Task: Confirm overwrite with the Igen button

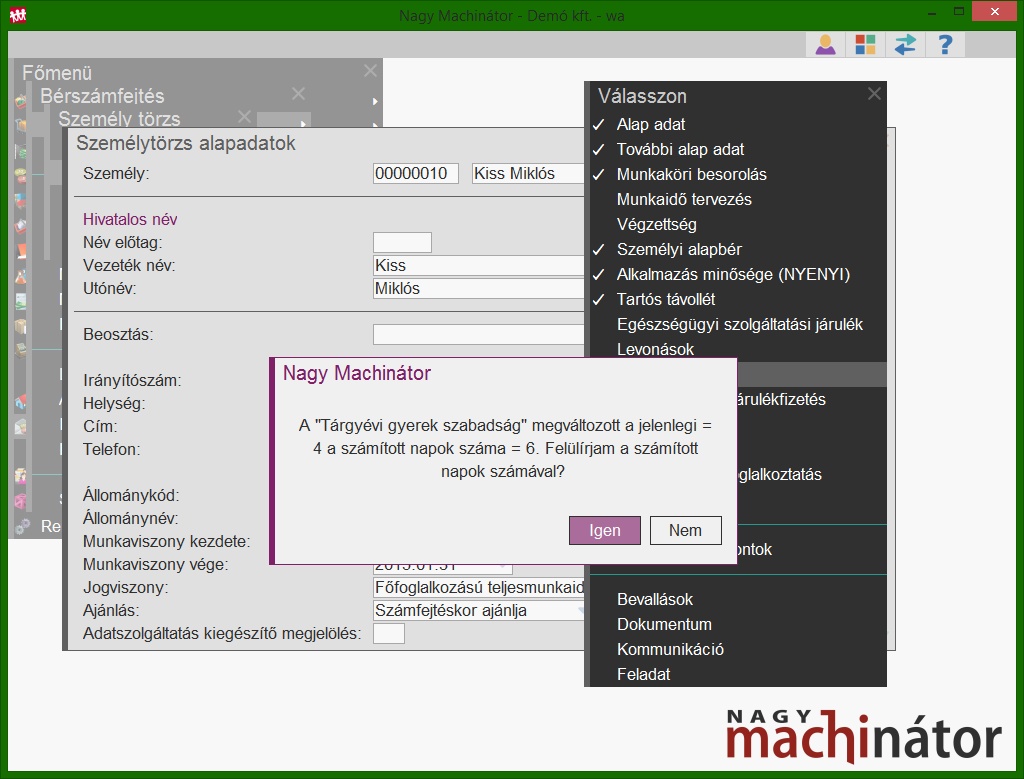Action: (x=605, y=530)
